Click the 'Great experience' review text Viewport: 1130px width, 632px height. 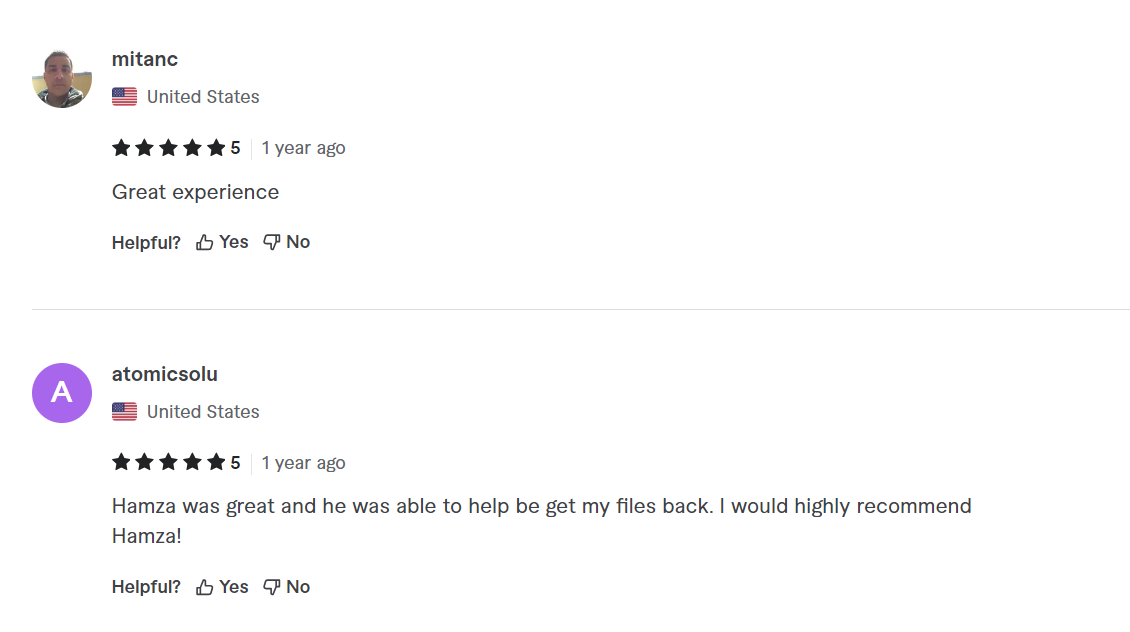click(195, 192)
